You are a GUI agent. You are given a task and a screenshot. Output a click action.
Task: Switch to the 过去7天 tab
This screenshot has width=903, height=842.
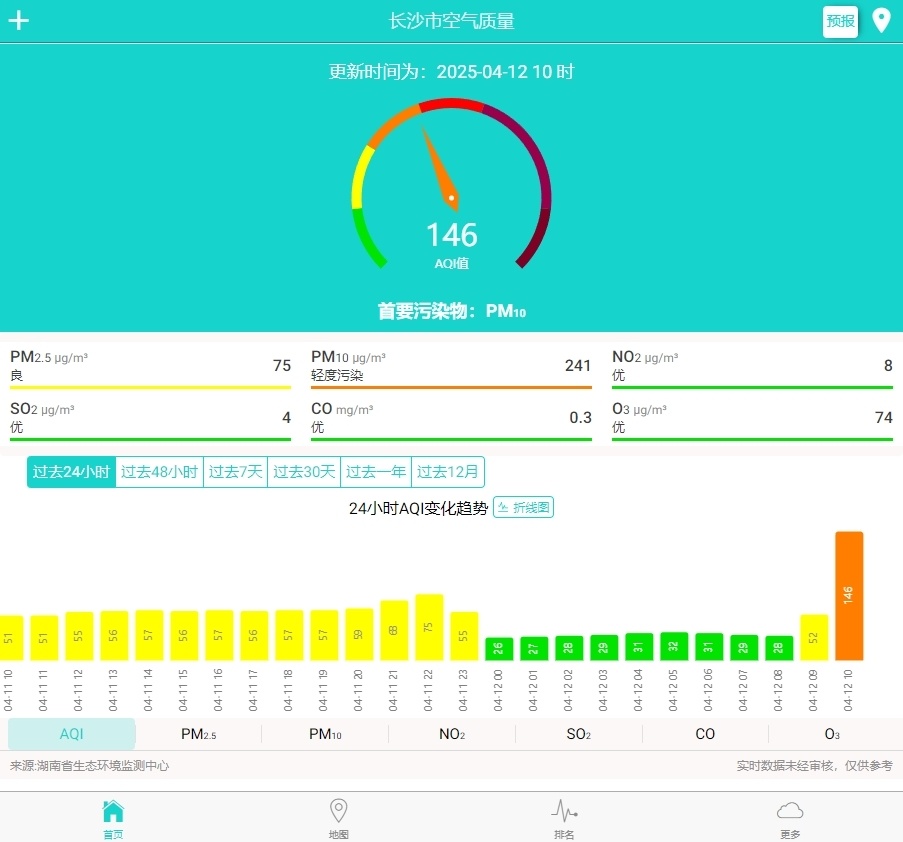pos(235,471)
